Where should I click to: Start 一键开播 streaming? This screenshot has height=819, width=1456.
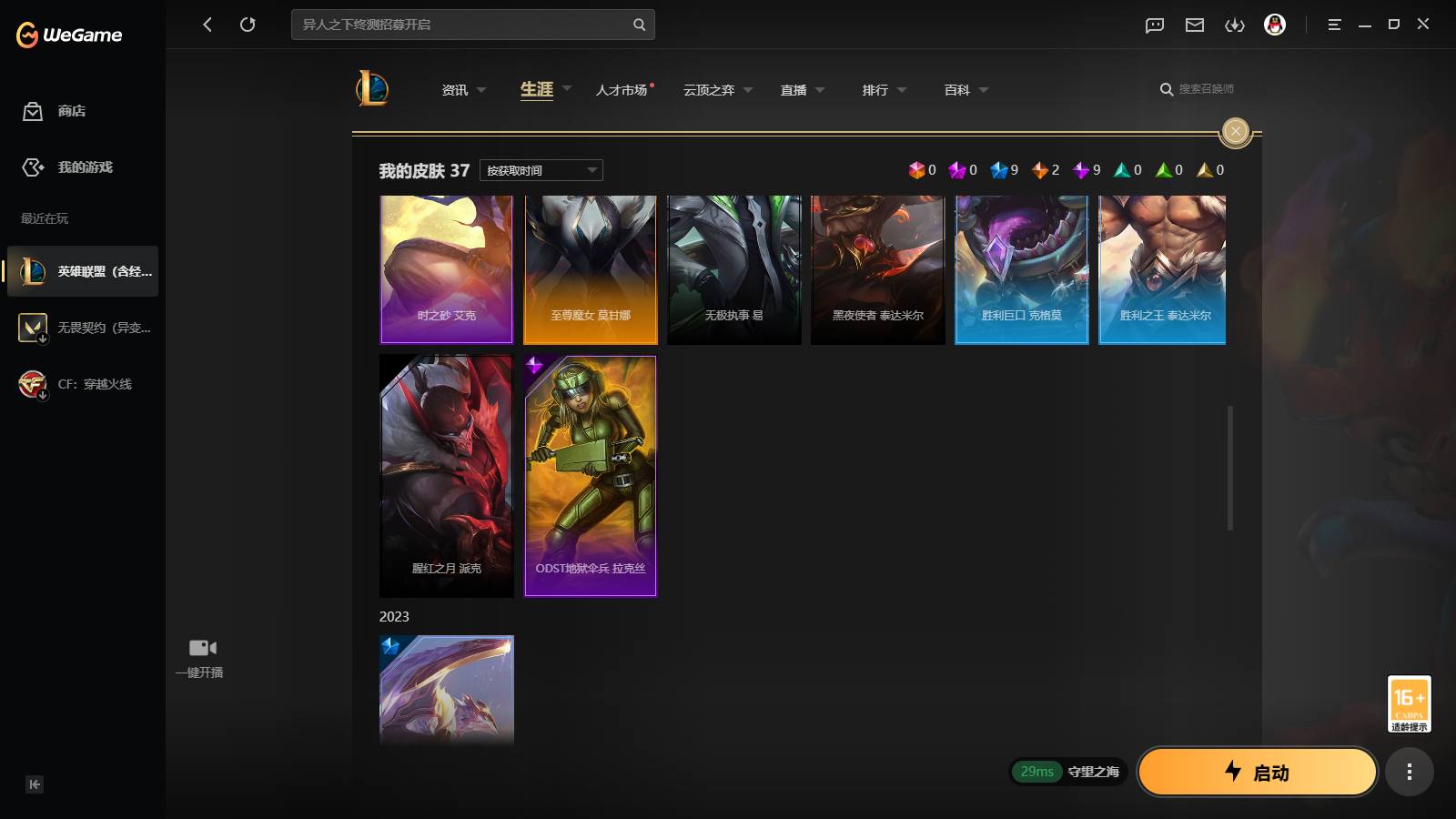click(x=201, y=659)
